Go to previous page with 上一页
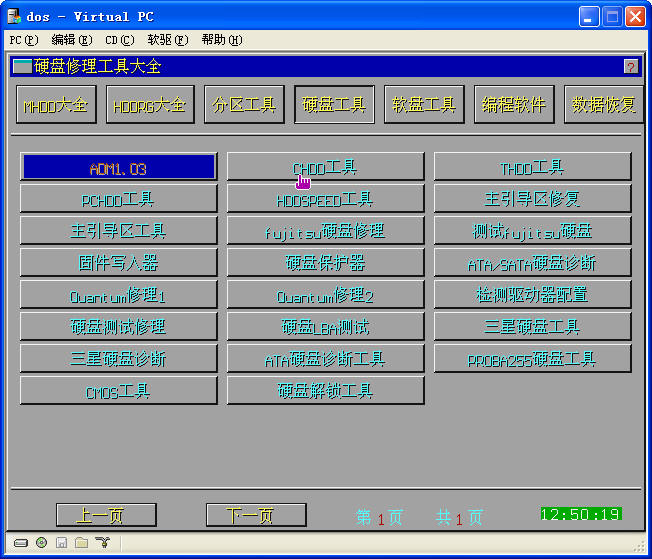The image size is (652, 559). [106, 515]
